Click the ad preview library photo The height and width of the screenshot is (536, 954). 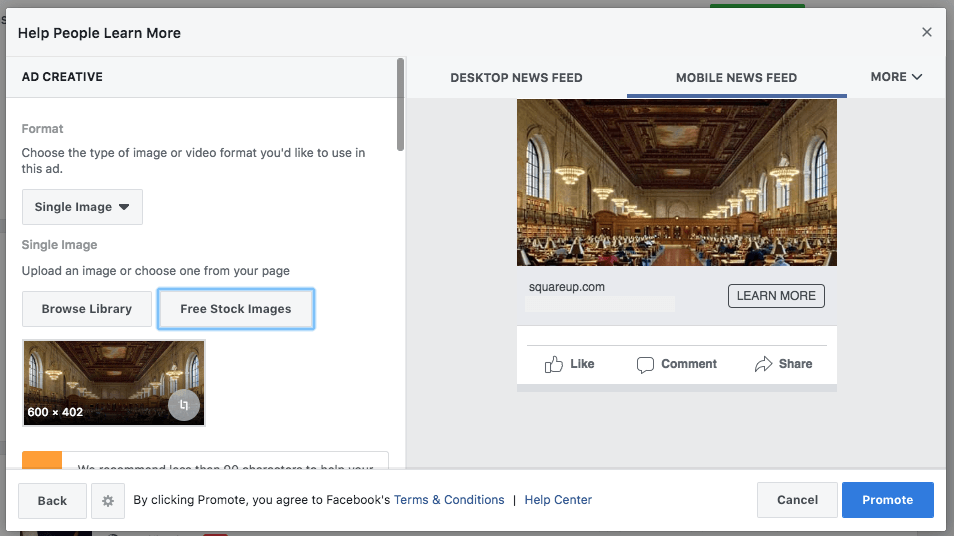click(677, 183)
